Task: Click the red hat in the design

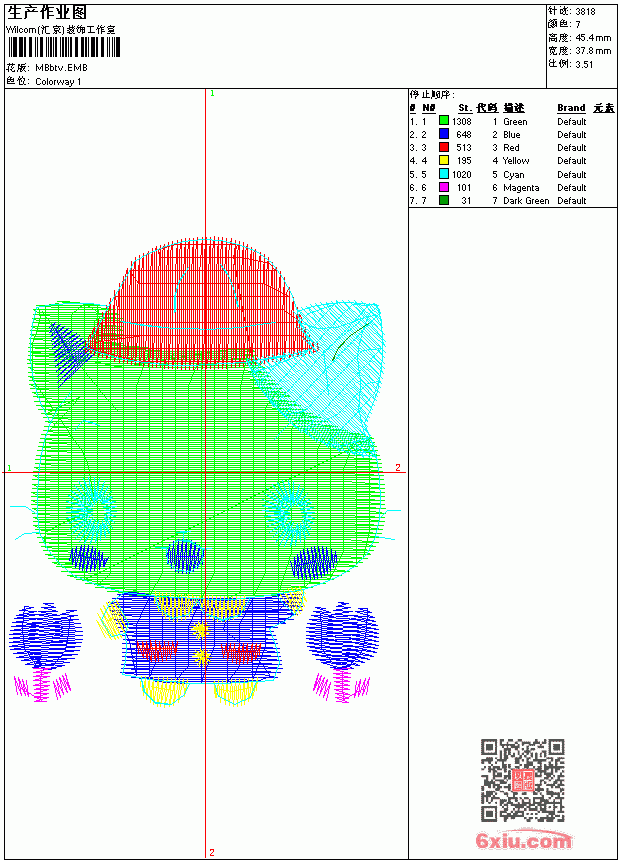Action: (204, 303)
